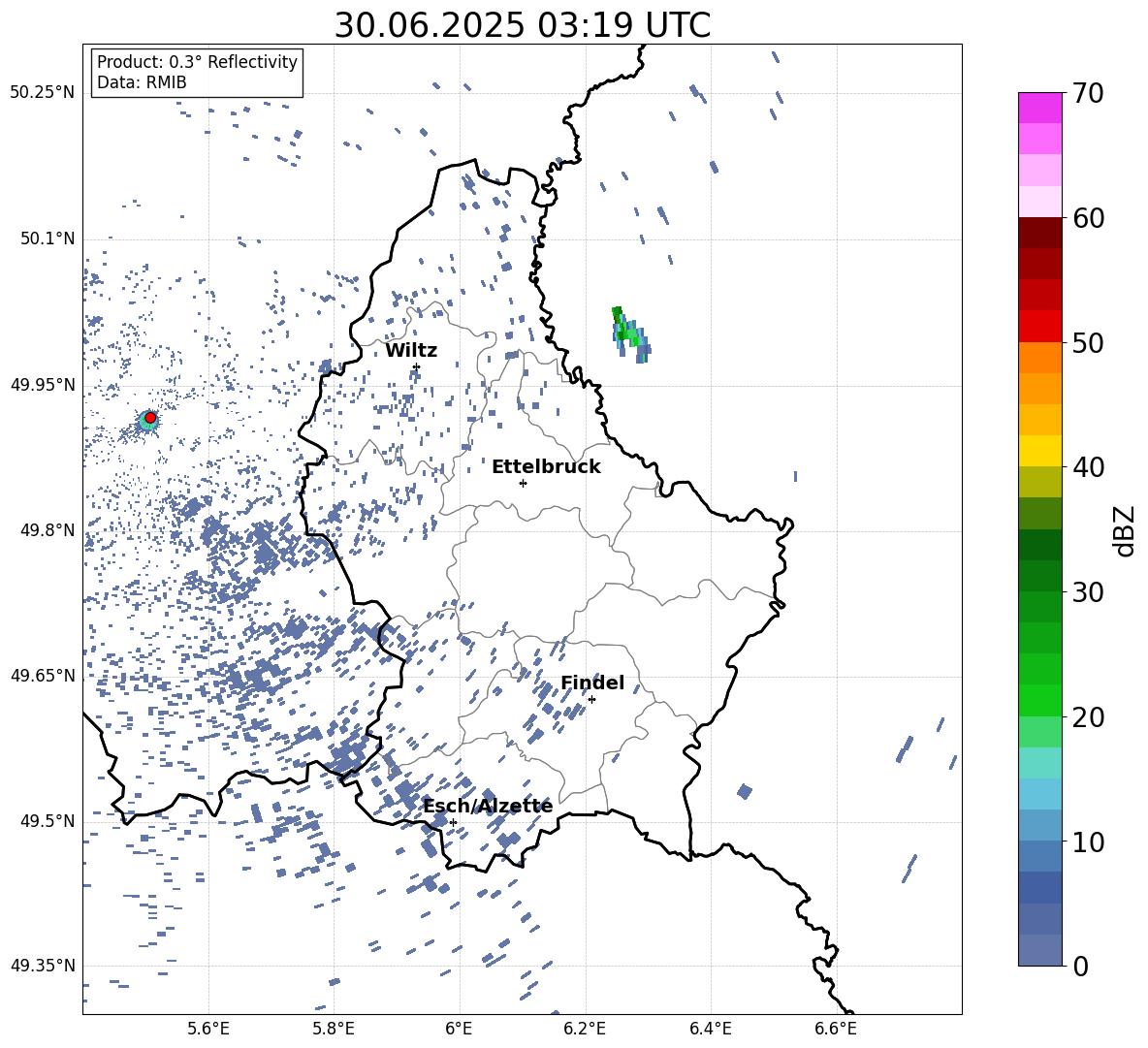The height and width of the screenshot is (1048, 1148).
Task: Click the 5.8°E longitude label
Action: click(x=334, y=1029)
